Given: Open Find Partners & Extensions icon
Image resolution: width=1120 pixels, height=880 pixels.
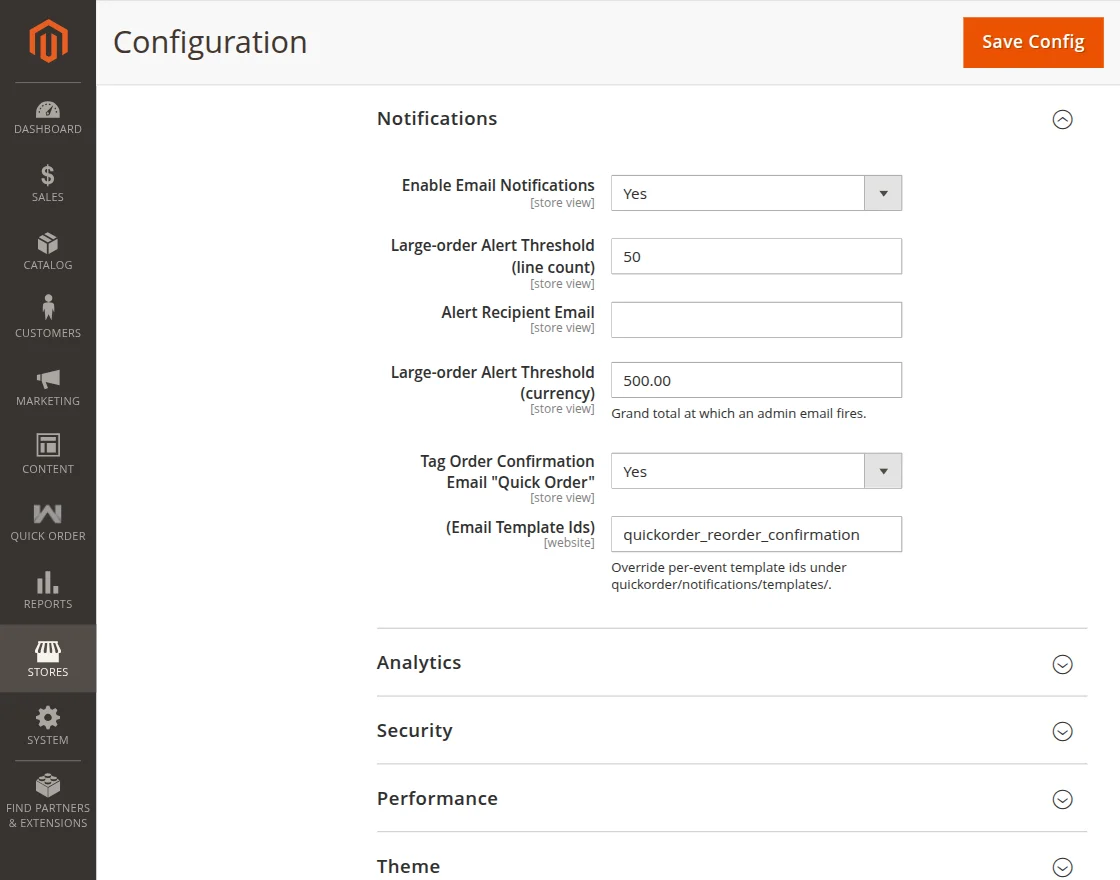Looking at the screenshot, I should [x=48, y=785].
